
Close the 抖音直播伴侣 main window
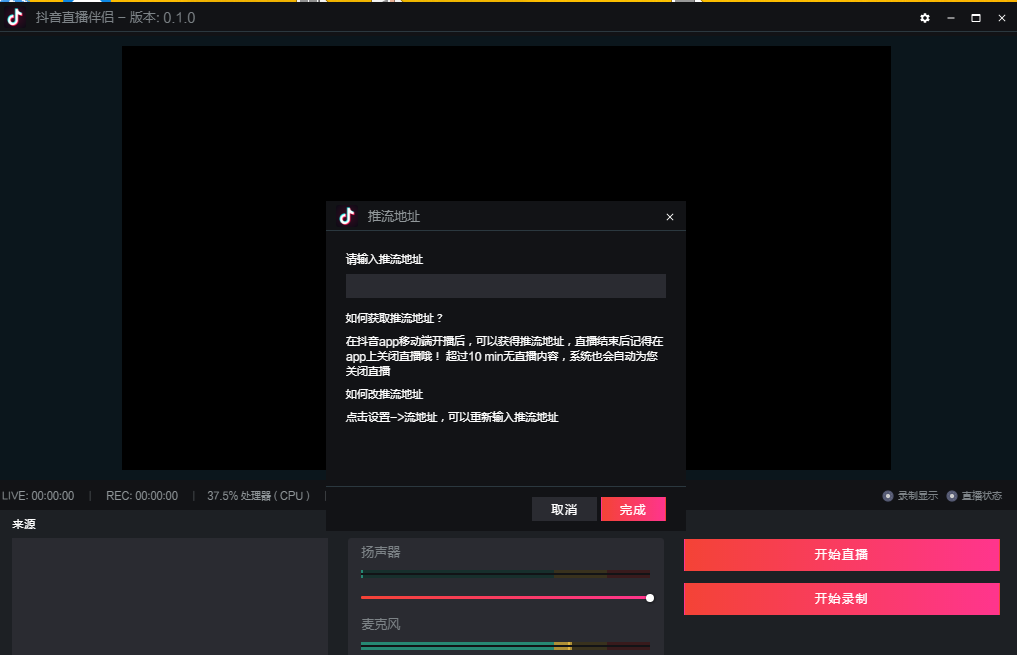pyautogui.click(x=1001, y=18)
